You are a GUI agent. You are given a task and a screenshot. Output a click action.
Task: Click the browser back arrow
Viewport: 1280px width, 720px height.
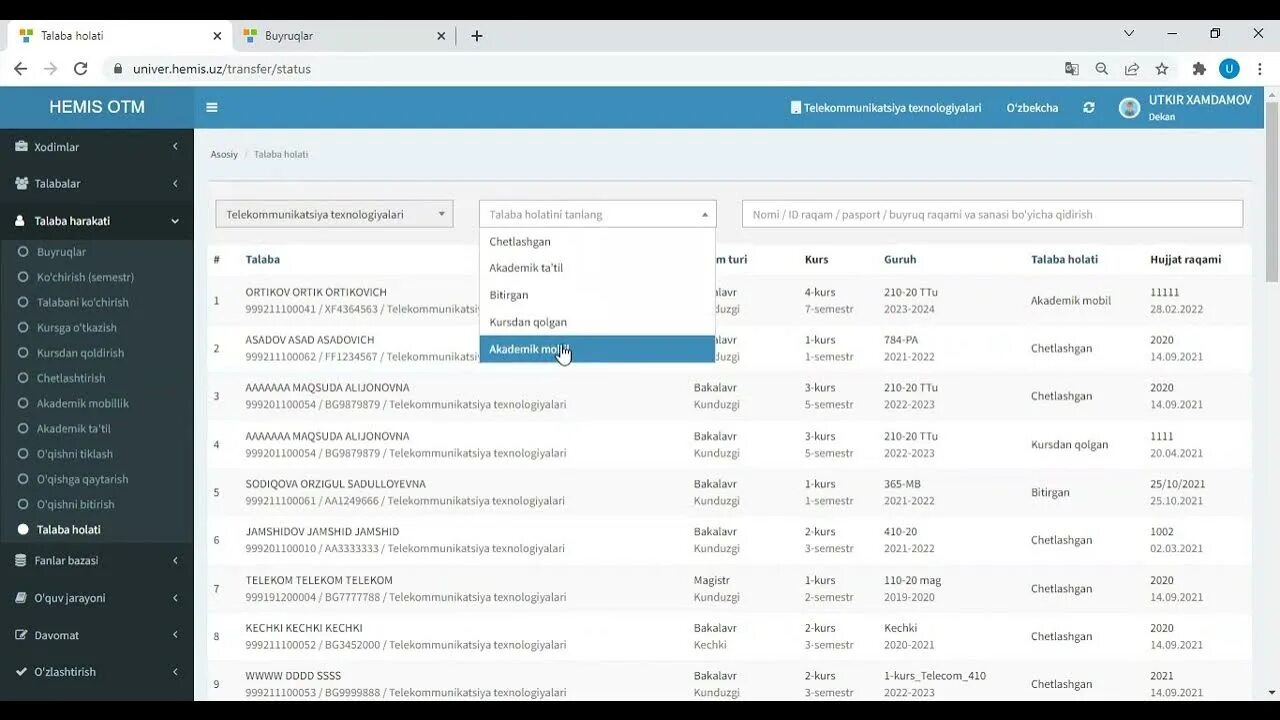pyautogui.click(x=20, y=69)
